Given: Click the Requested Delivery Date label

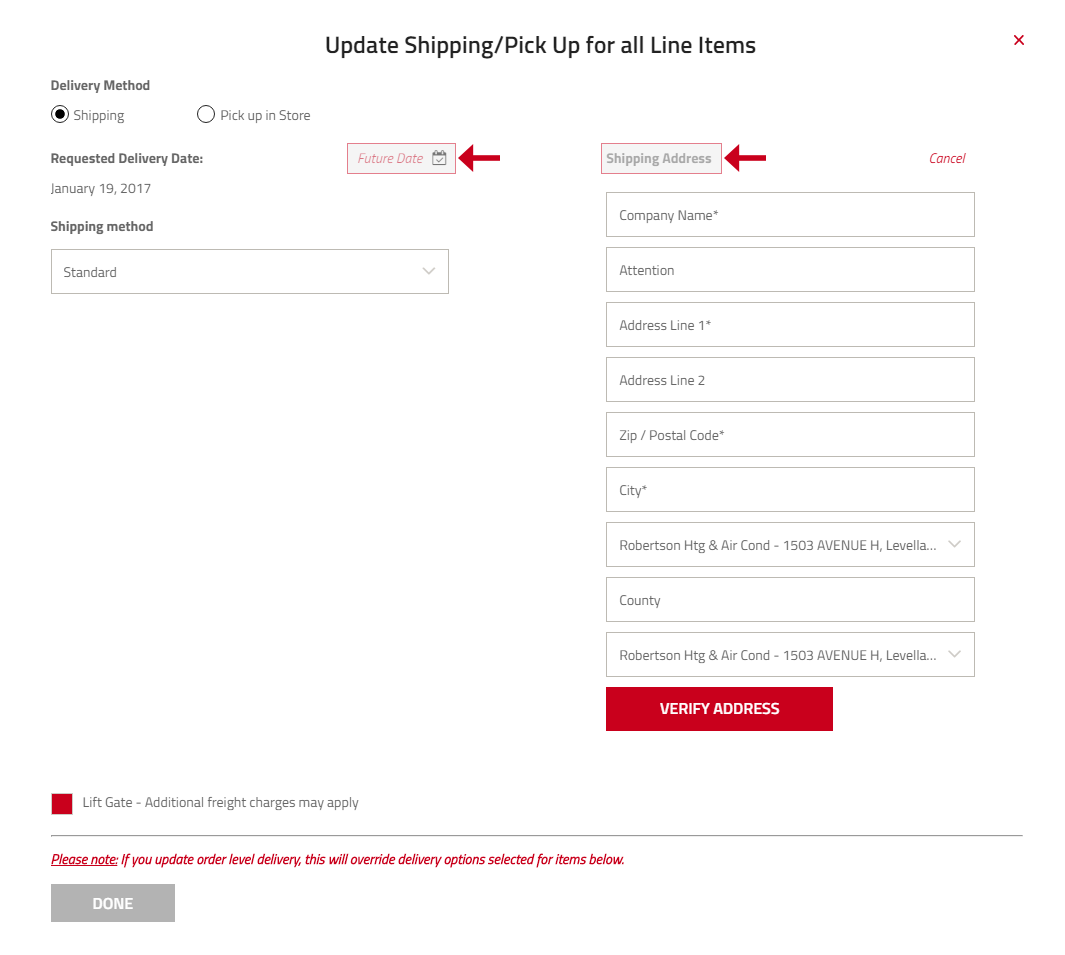Looking at the screenshot, I should pos(127,158).
